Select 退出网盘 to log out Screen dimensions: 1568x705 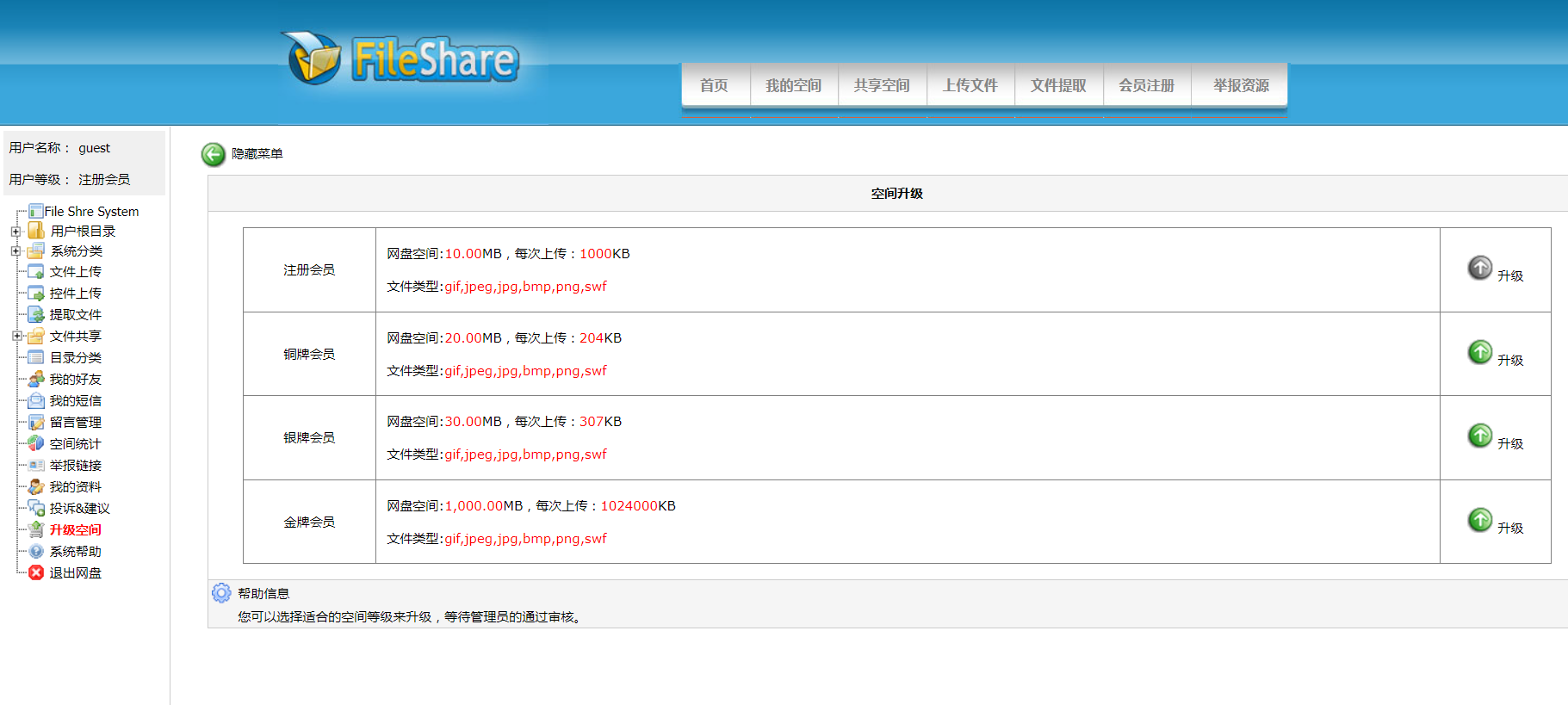pyautogui.click(x=76, y=573)
